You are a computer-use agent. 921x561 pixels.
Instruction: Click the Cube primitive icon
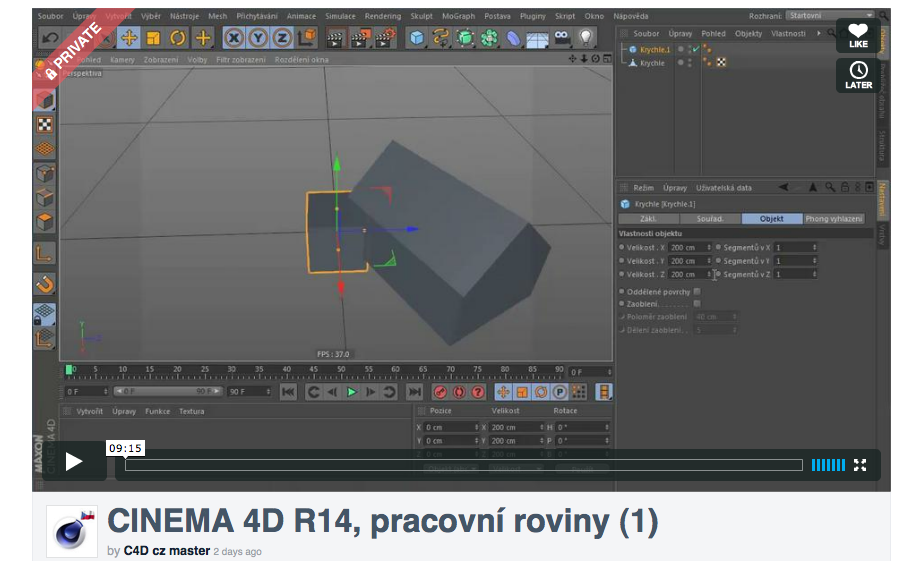(416, 38)
